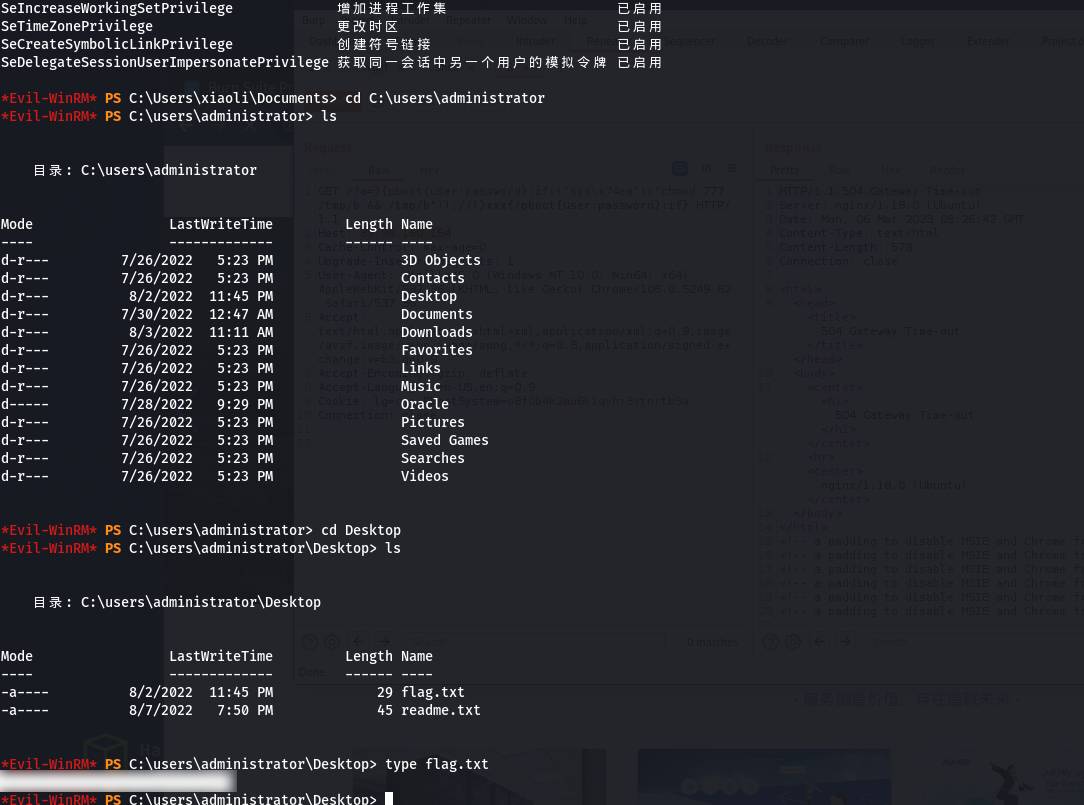Click the readme.txt length value 45

point(384,710)
